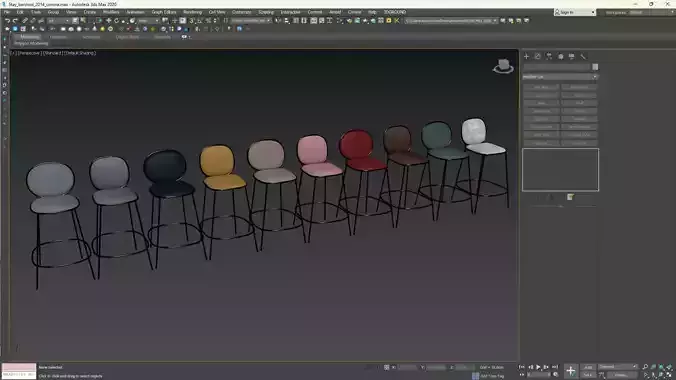Viewport: 676px width, 380px height.
Task: Open the Display tab in command panel
Action: click(572, 57)
